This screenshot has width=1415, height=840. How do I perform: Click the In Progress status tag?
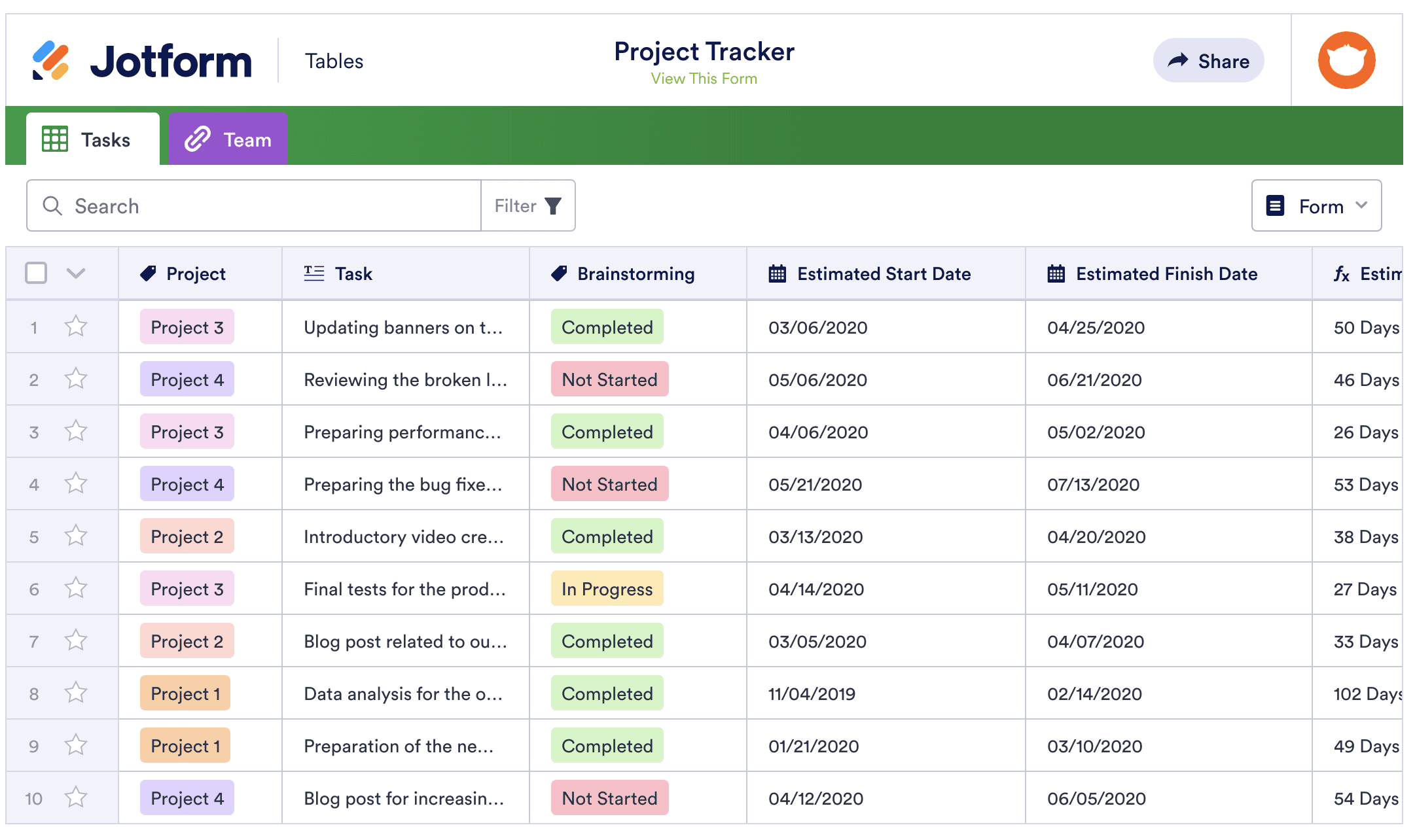(607, 589)
